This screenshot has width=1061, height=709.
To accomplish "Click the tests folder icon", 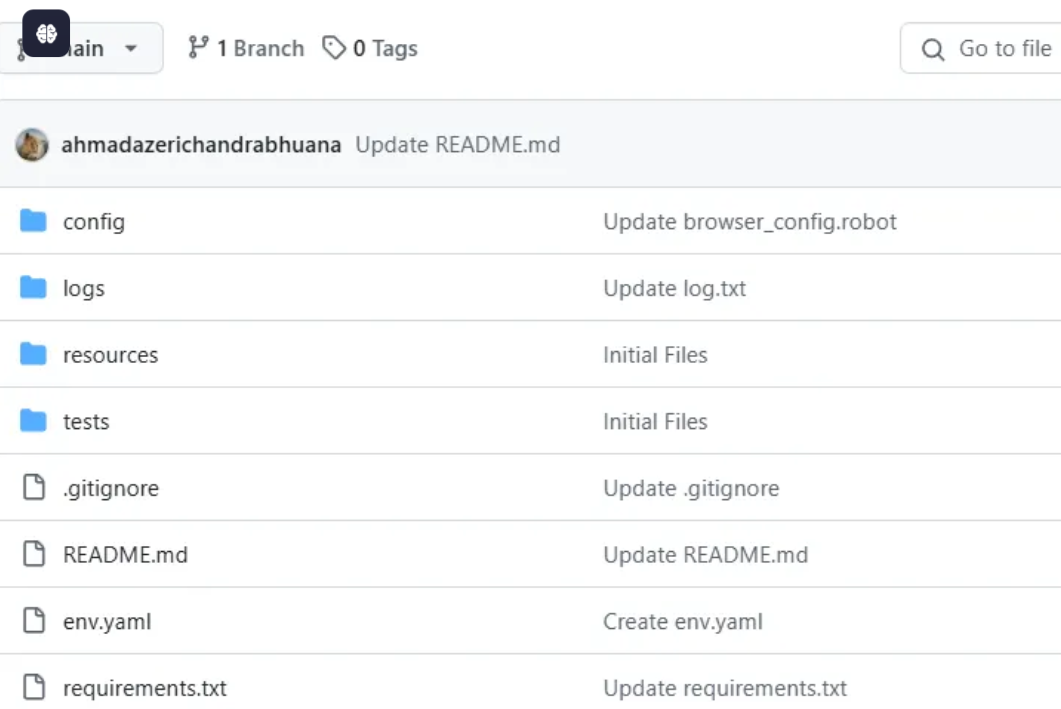I will tap(34, 421).
